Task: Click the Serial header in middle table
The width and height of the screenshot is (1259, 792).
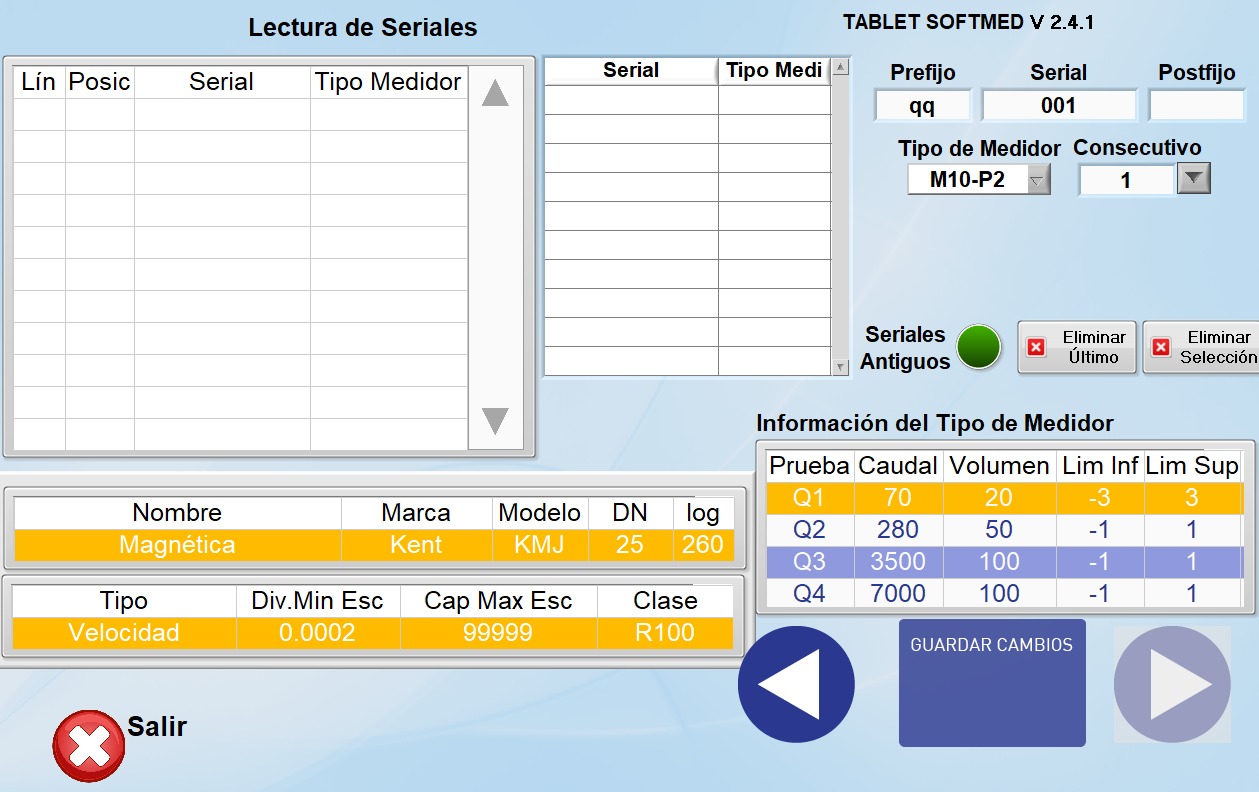Action: (x=631, y=70)
